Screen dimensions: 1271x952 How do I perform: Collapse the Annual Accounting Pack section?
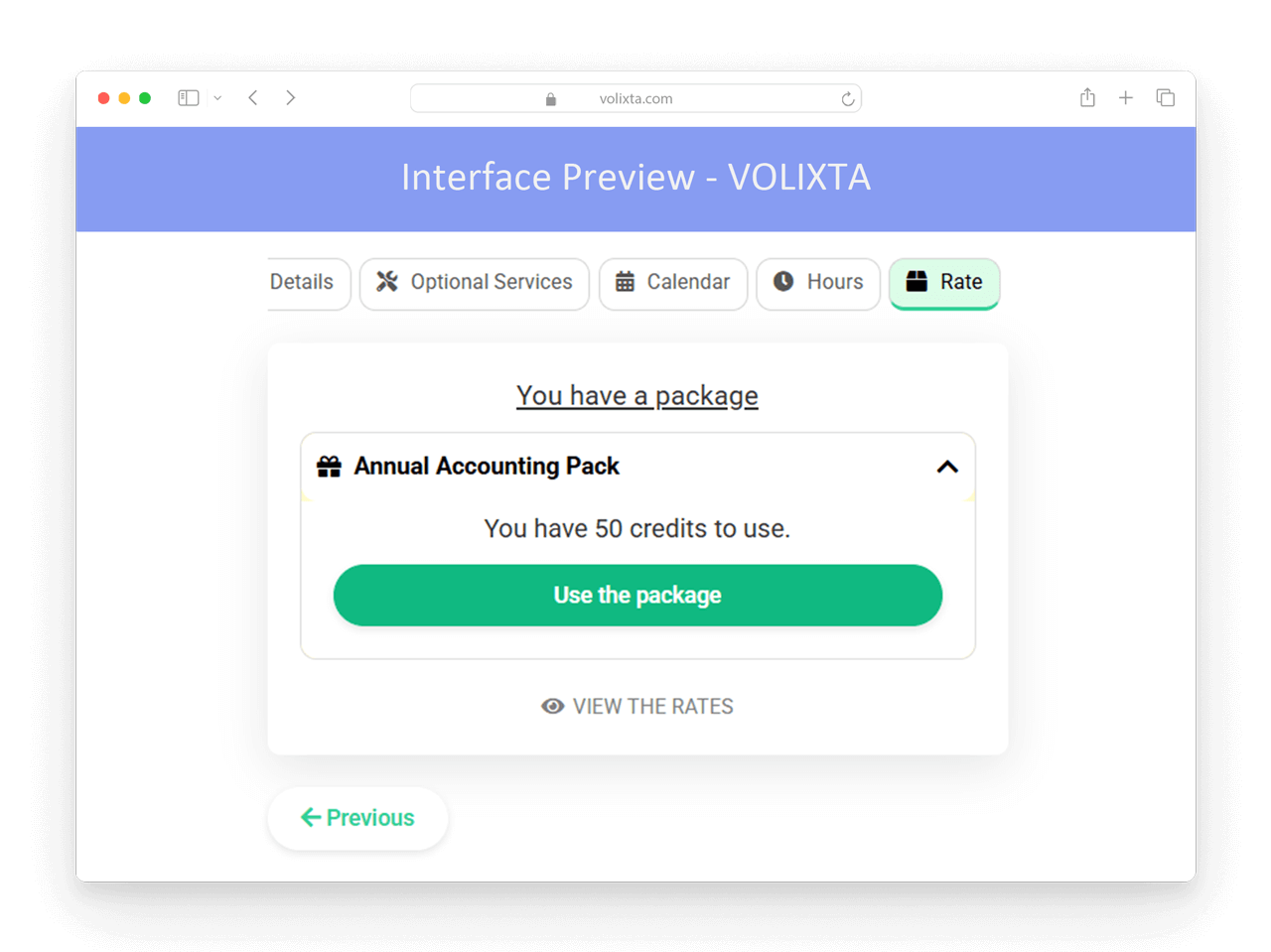point(947,467)
